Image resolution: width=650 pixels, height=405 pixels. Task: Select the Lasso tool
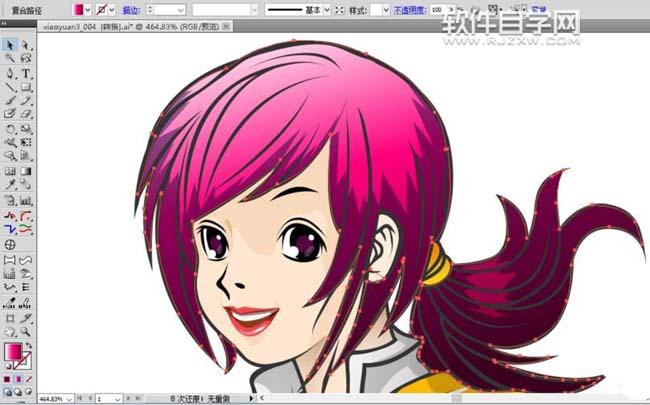[x=26, y=59]
